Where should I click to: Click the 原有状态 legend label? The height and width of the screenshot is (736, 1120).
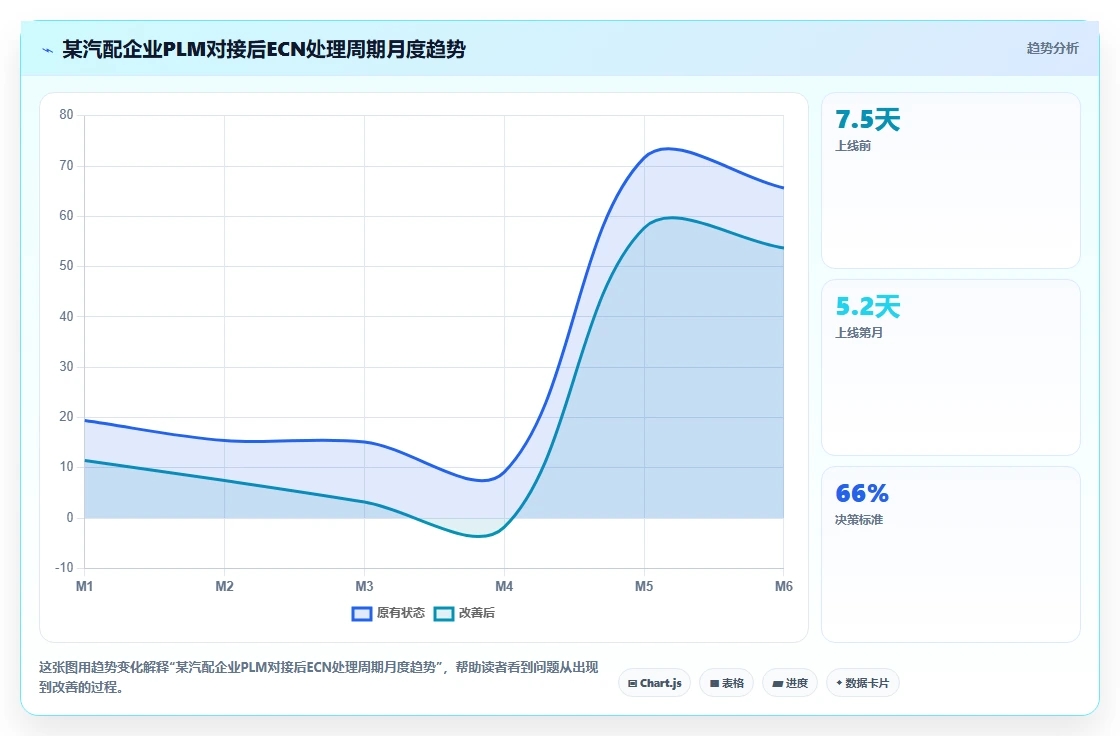(401, 613)
